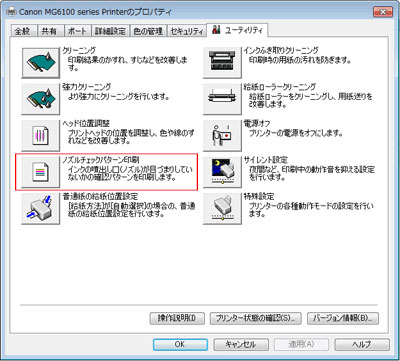Open 普通紙の給紙位置設定 paper source icon

[41, 209]
